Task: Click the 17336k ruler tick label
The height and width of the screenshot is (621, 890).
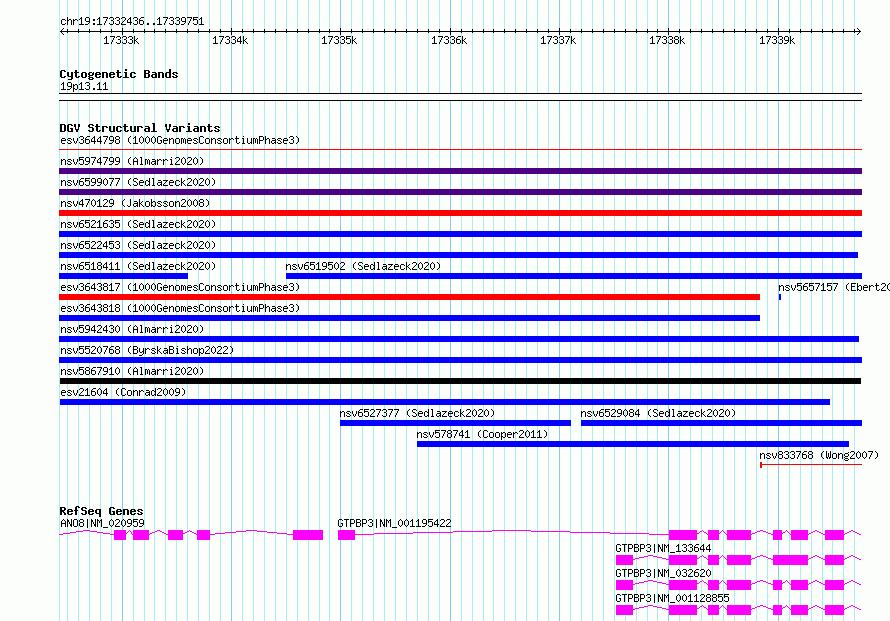Action: coord(449,40)
